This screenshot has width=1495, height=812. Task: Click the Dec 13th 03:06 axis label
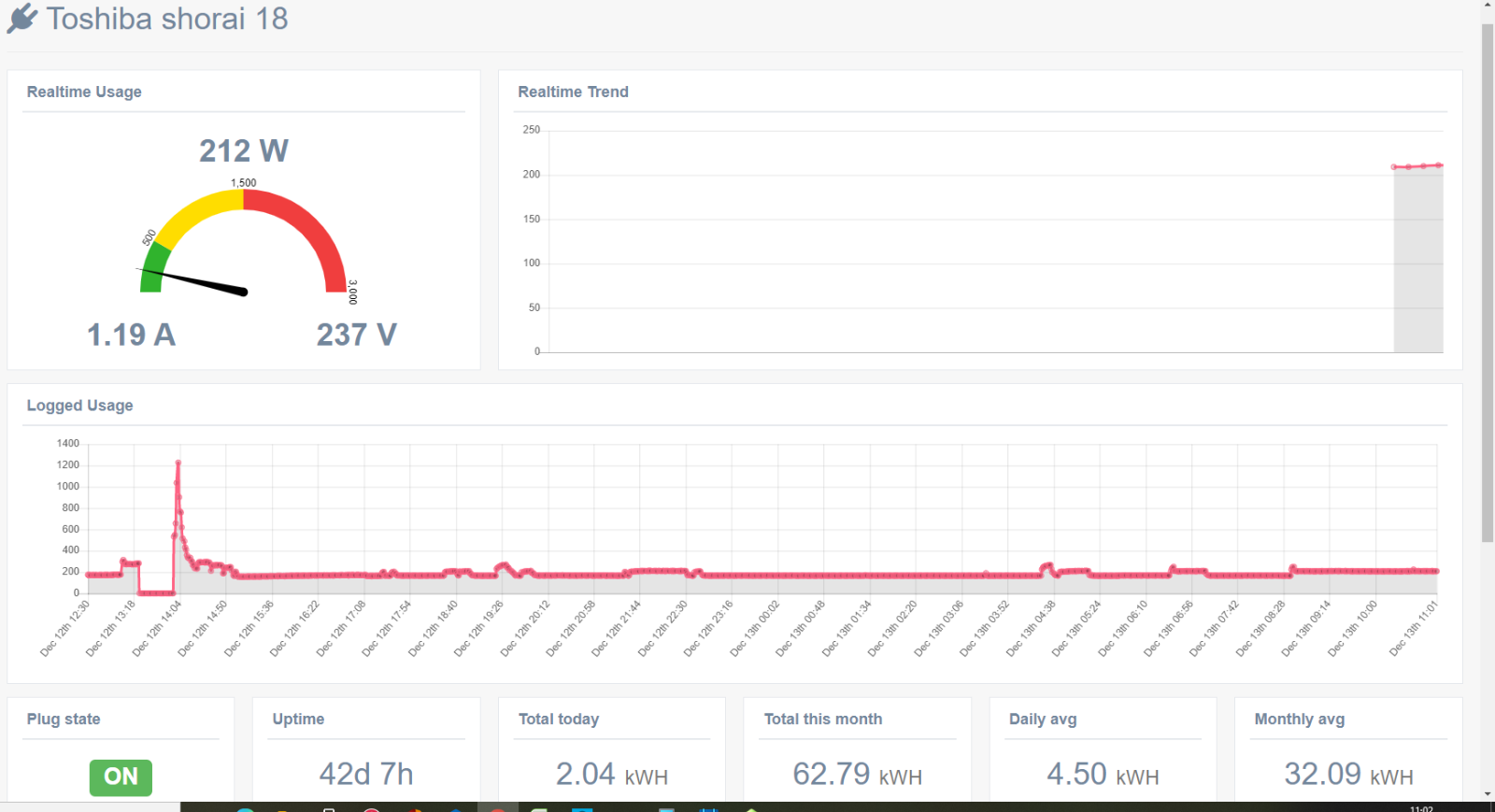[939, 629]
